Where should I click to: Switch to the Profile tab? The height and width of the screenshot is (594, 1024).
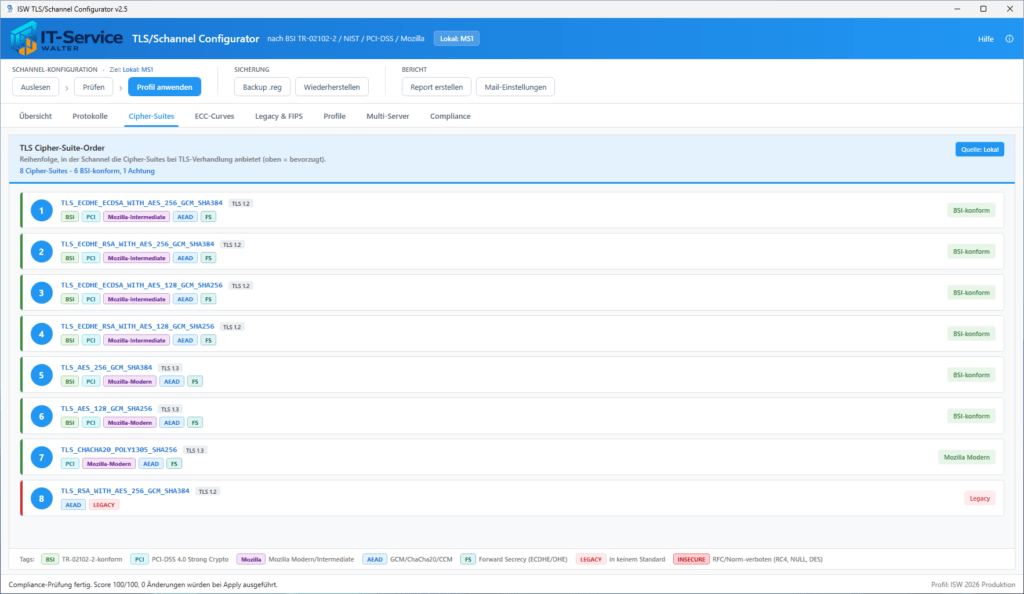(x=334, y=116)
